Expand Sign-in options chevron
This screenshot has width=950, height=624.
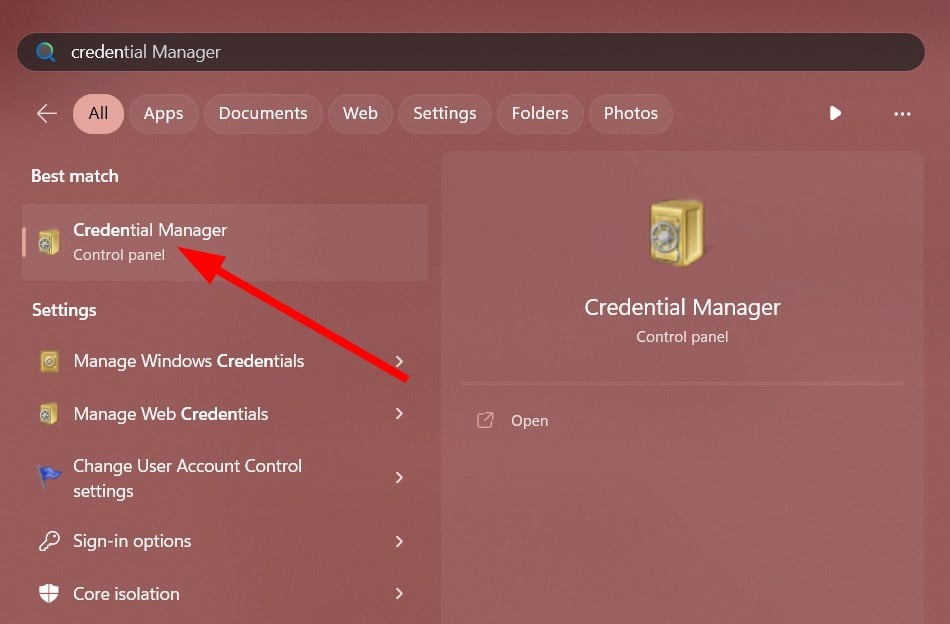[x=399, y=542]
